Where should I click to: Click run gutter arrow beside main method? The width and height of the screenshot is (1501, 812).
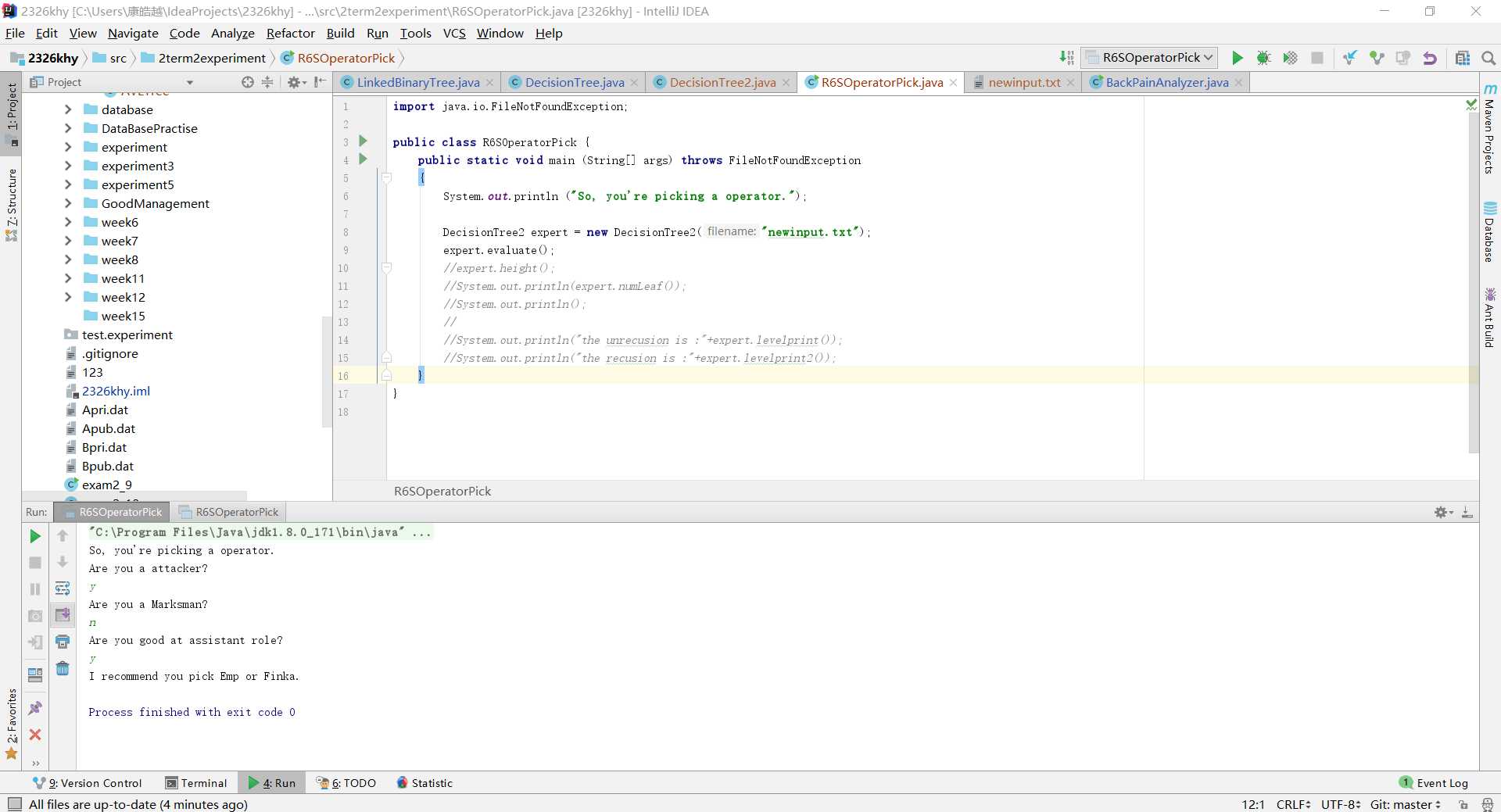[x=363, y=159]
